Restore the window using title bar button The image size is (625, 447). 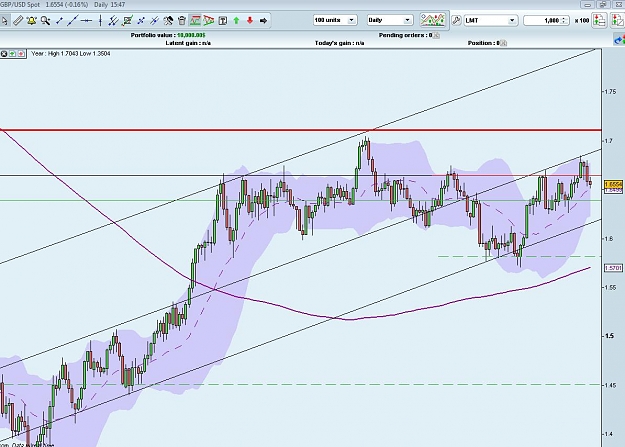(x=603, y=4)
